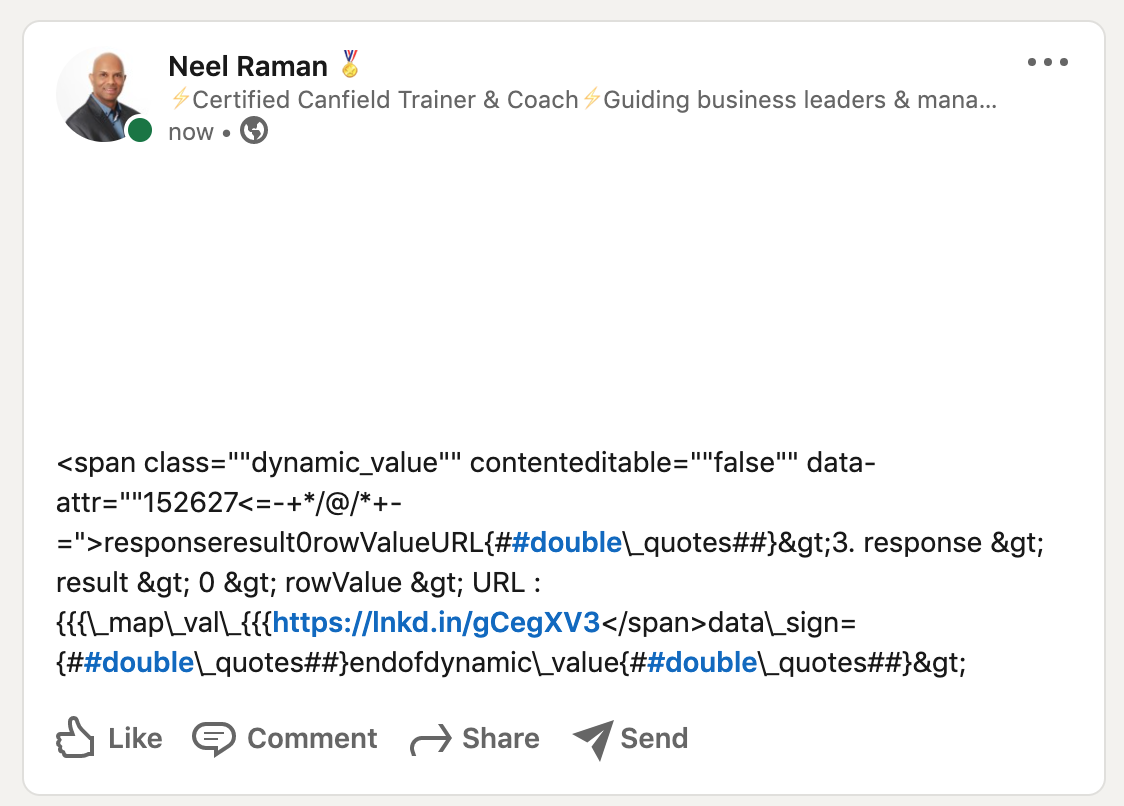
Task: Click the Like button label
Action: tap(135, 739)
